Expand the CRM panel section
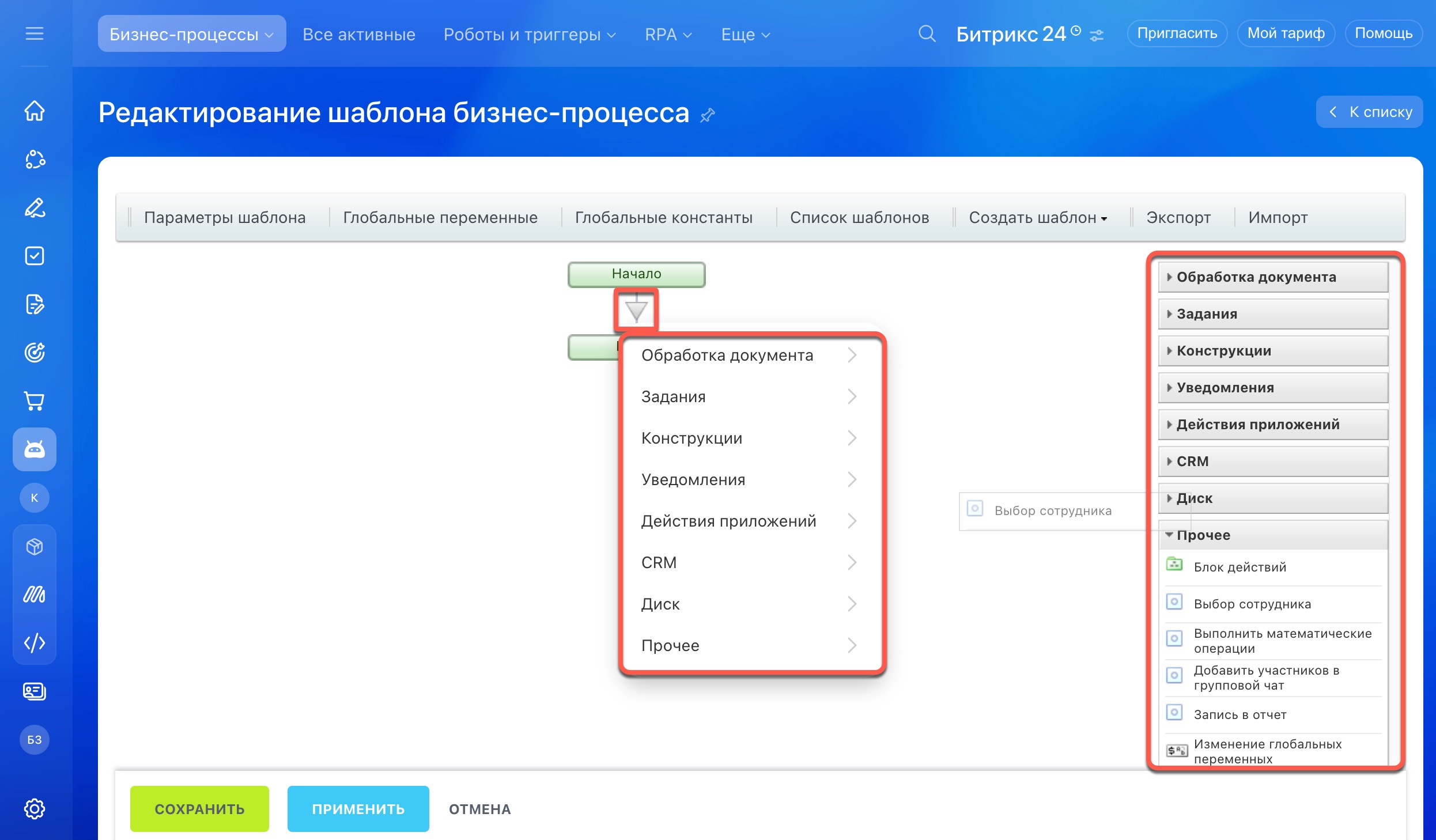 click(x=1273, y=461)
